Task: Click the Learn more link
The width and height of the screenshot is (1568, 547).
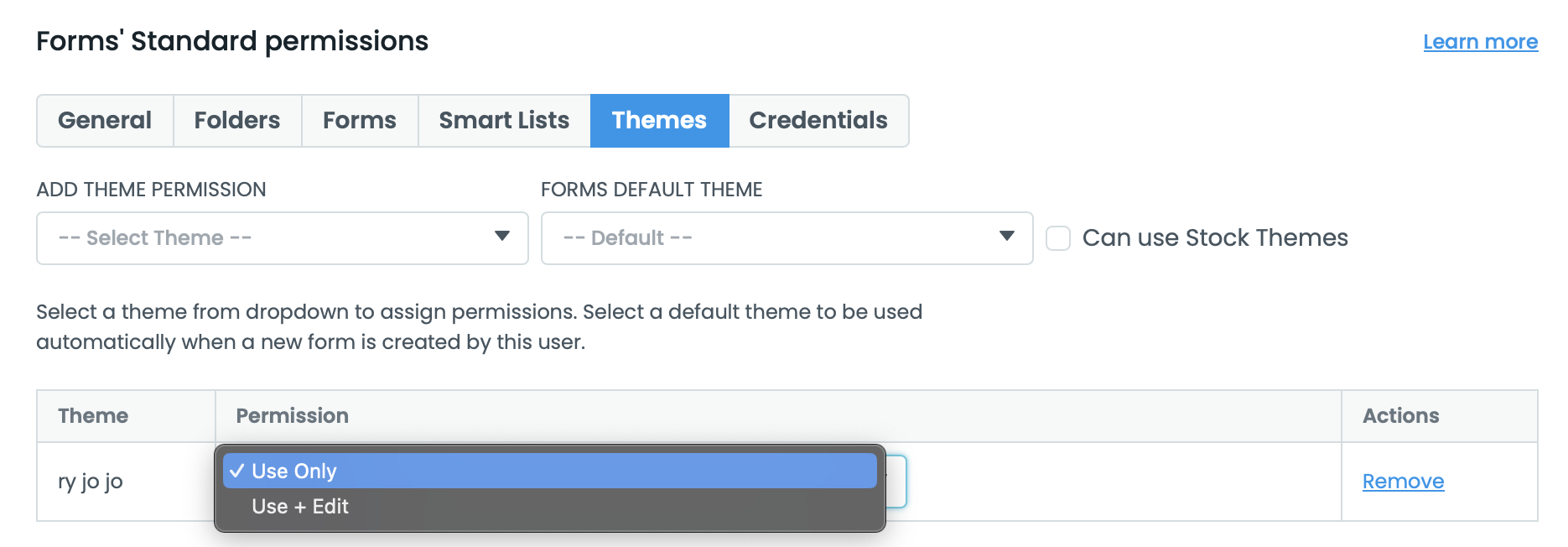Action: pos(1481,41)
